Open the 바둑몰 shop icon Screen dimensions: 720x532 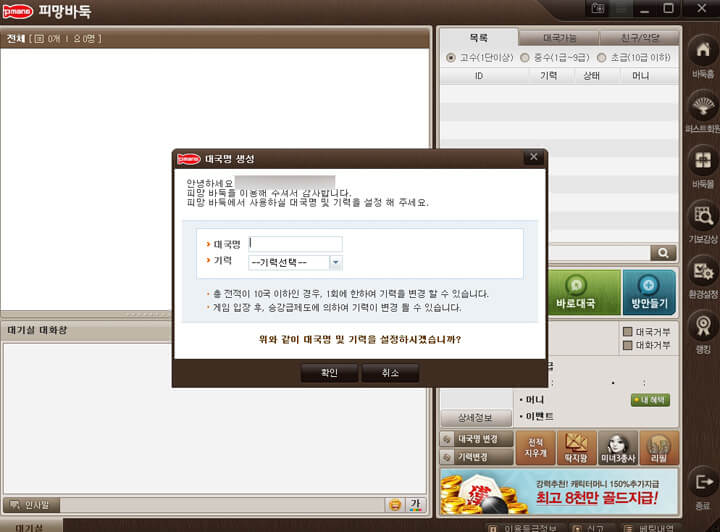pos(703,162)
